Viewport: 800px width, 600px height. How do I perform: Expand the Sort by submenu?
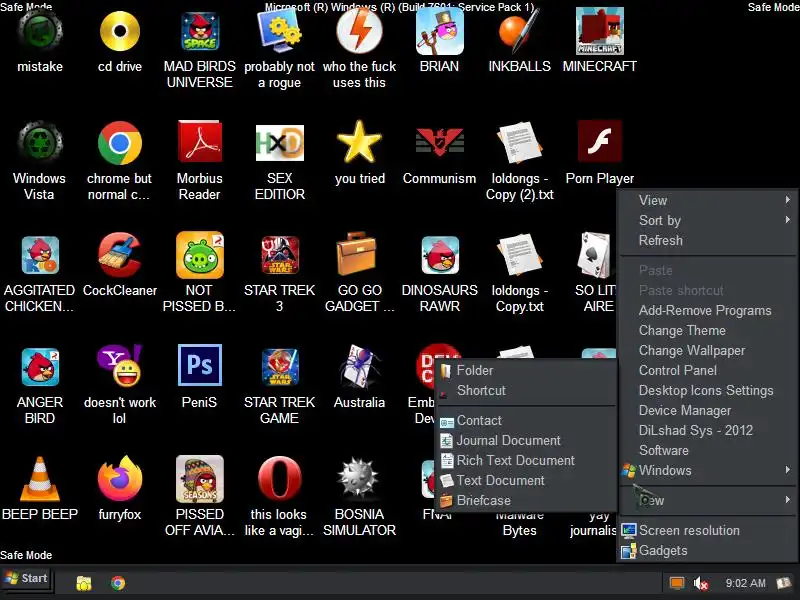707,220
